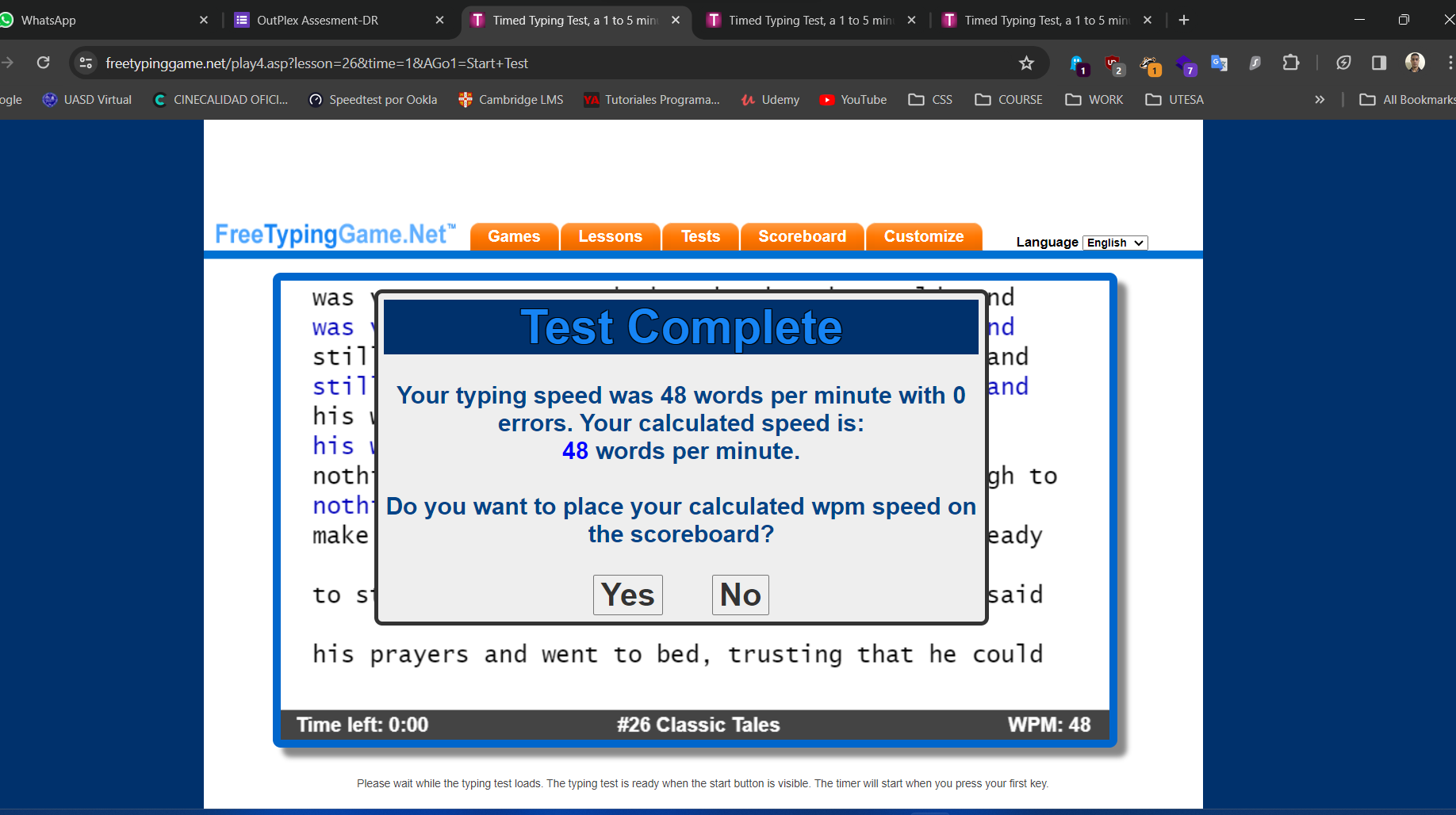Click Yes to post score to scoreboard

pyautogui.click(x=628, y=595)
